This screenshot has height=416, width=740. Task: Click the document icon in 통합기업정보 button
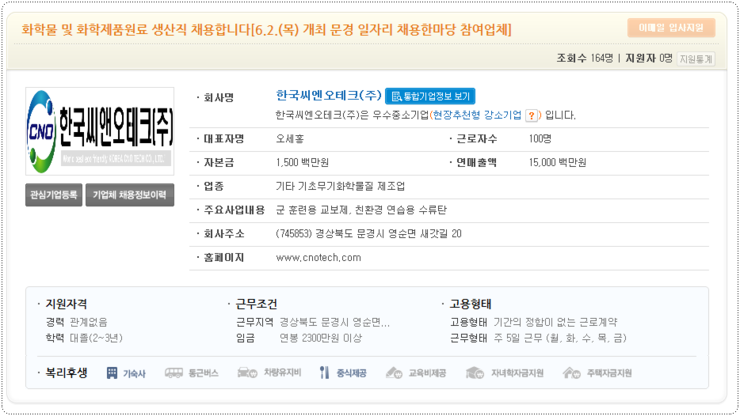396,96
